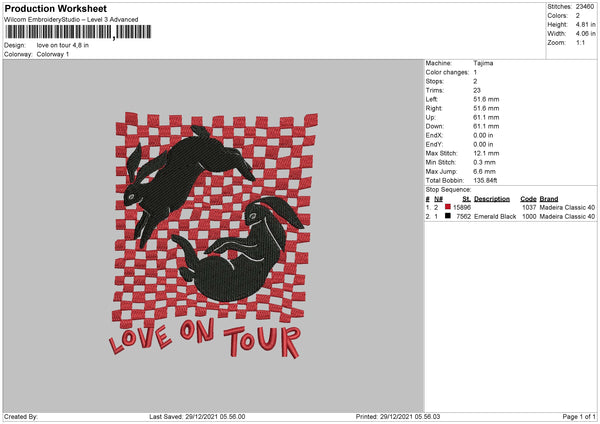Click 'Page 1 of 1' text

[x=579, y=417]
